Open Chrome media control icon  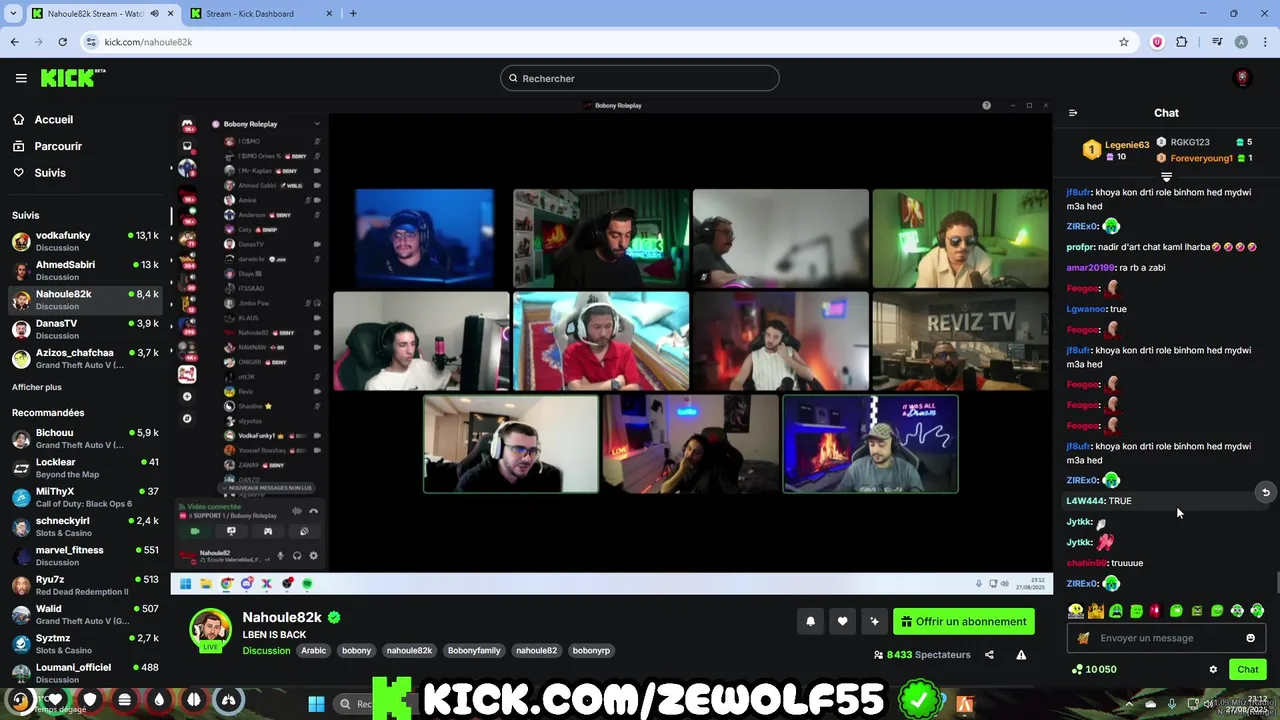coord(1217,42)
